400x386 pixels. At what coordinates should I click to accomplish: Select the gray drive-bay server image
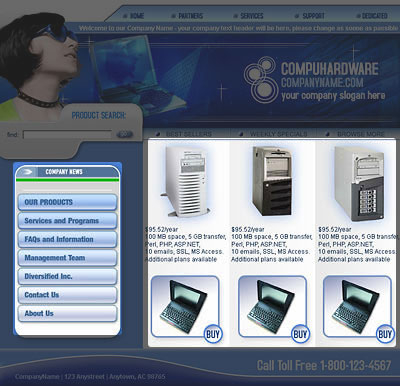point(359,184)
